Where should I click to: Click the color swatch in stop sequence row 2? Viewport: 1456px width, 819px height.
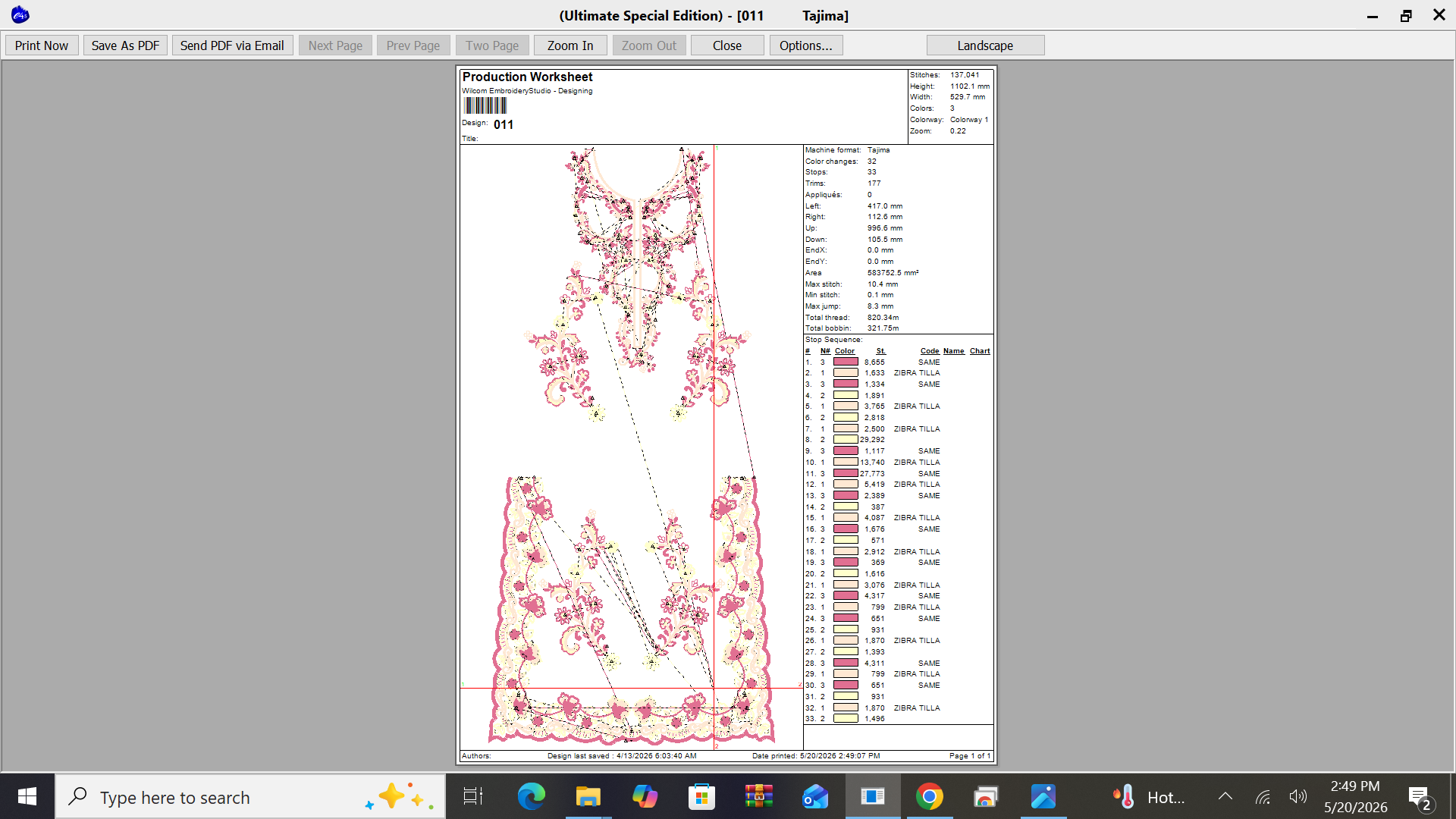click(846, 373)
